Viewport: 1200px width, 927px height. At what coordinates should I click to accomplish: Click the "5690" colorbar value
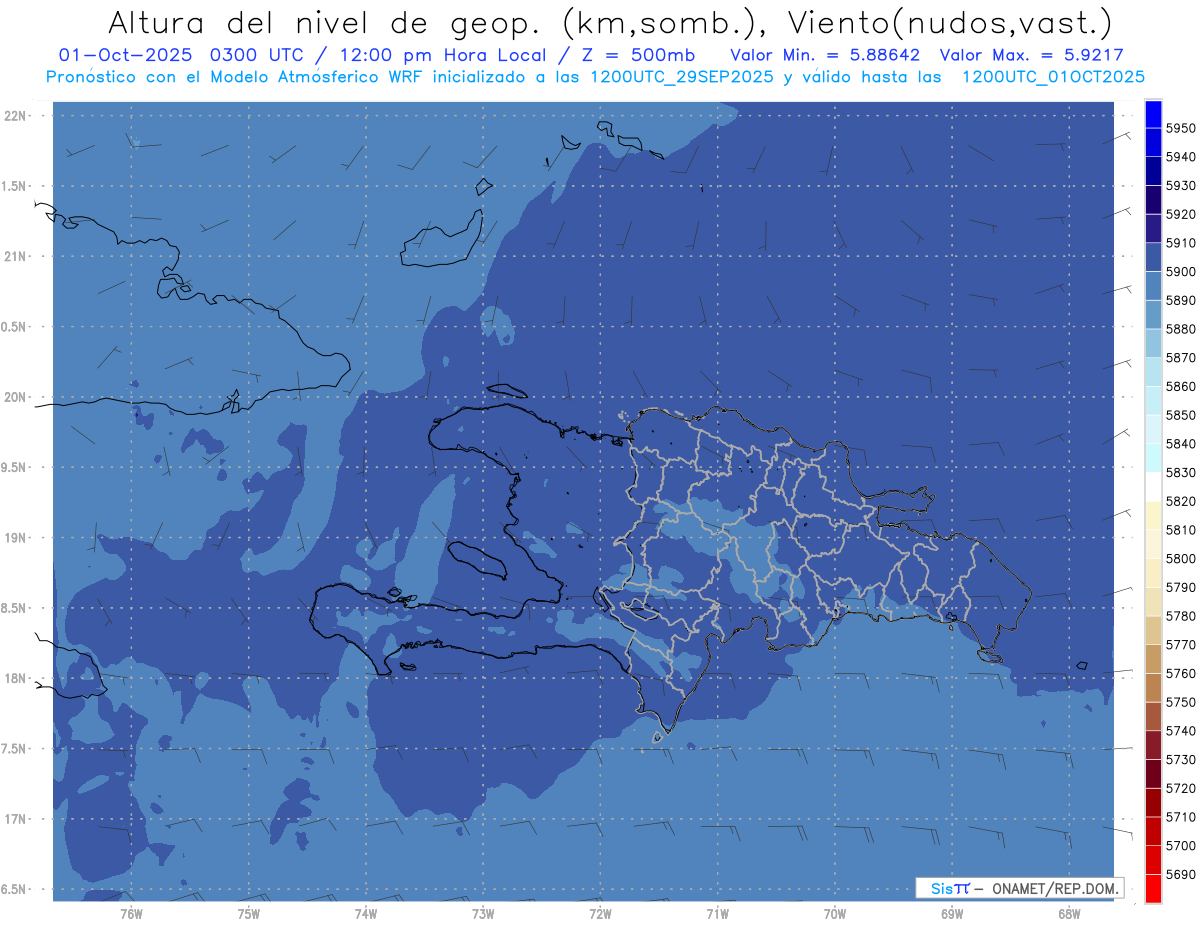point(1181,874)
